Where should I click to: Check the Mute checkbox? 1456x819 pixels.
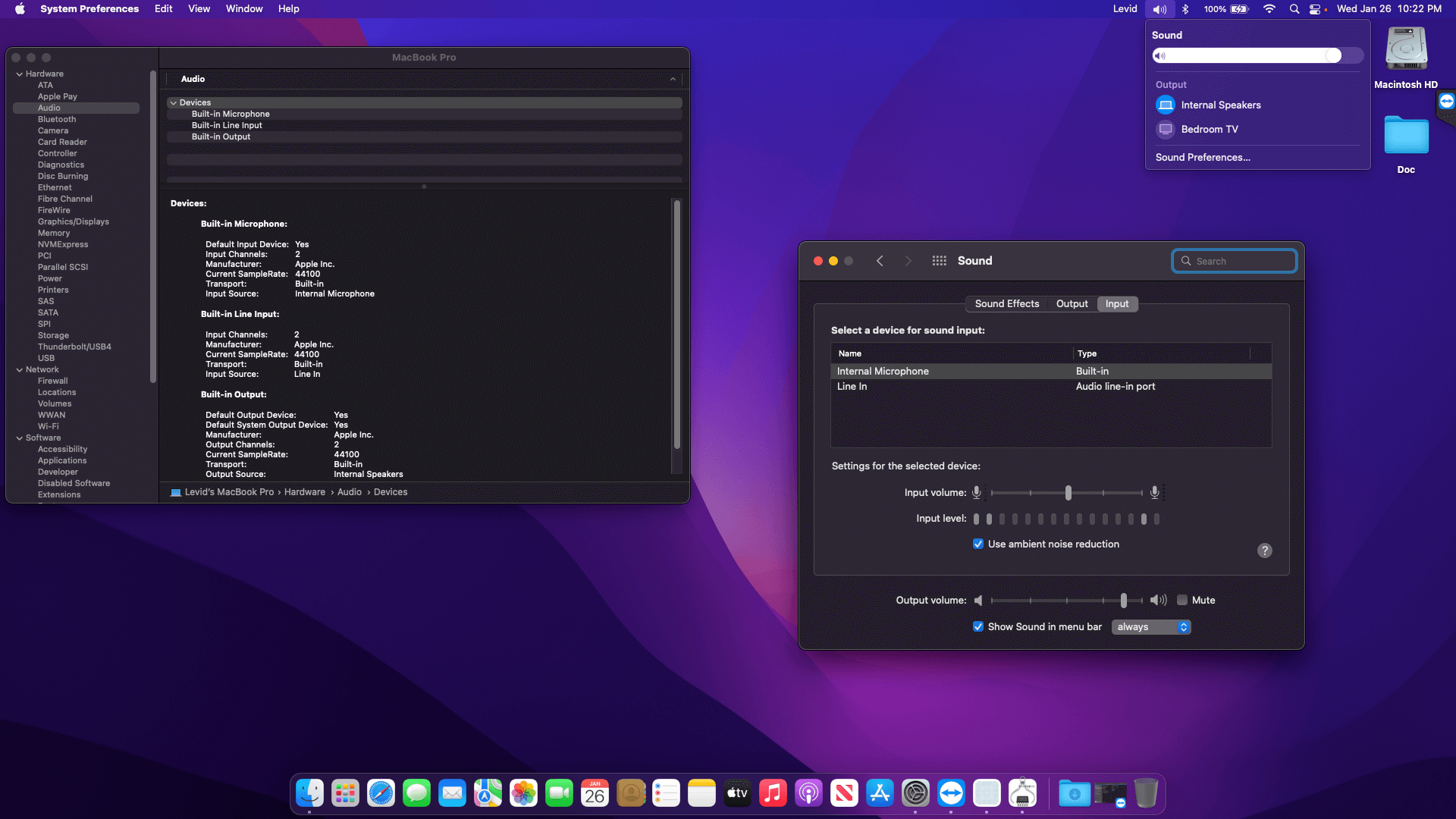pyautogui.click(x=1181, y=600)
